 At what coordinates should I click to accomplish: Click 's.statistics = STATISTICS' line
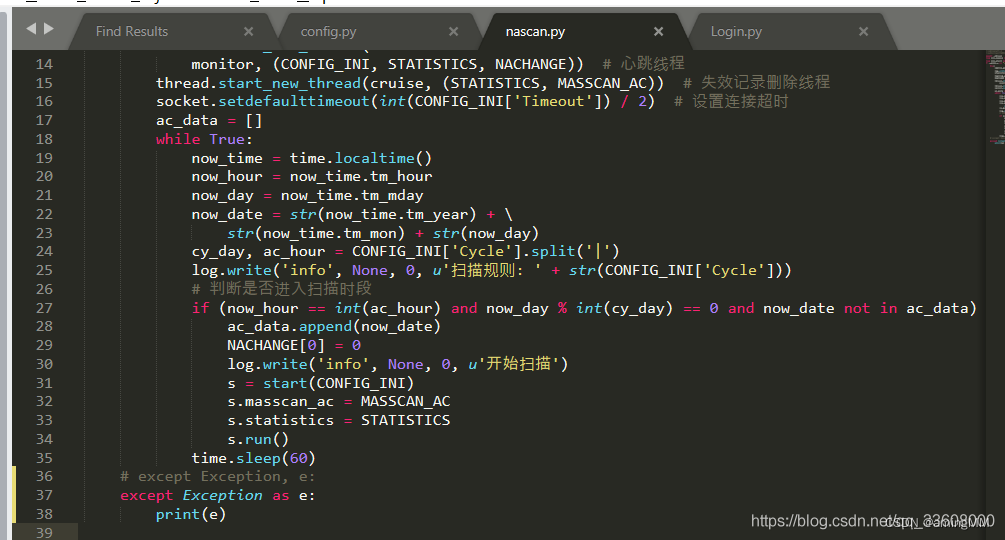click(x=338, y=420)
